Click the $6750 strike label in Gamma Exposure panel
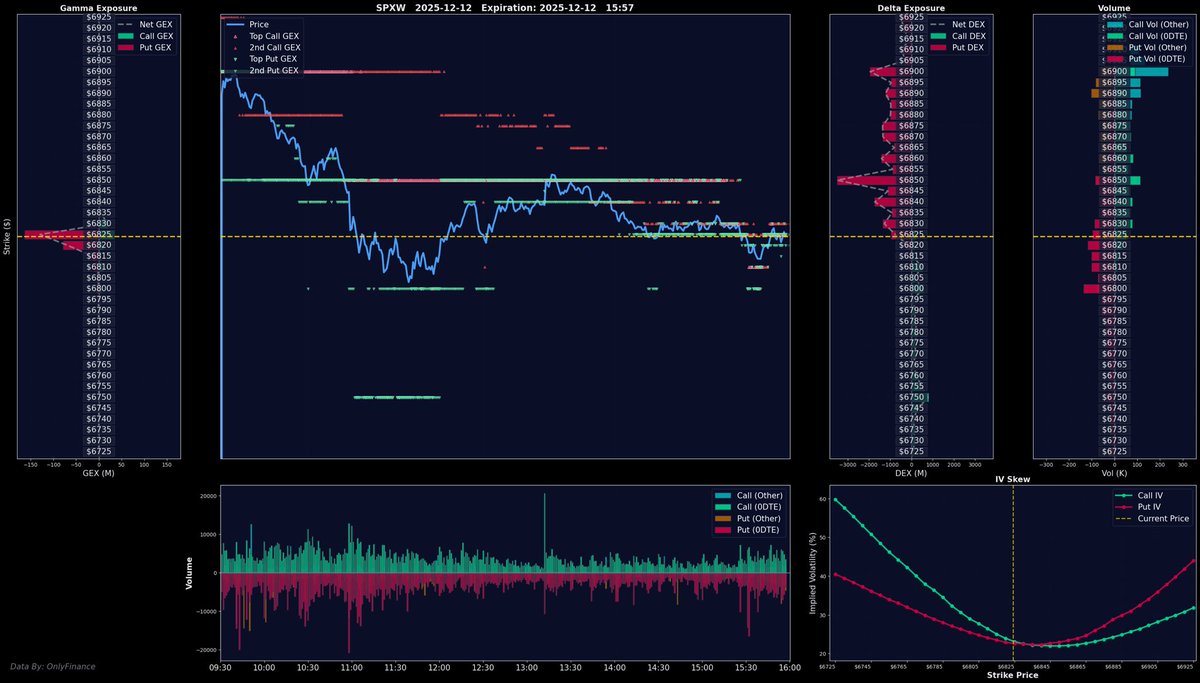 98,397
